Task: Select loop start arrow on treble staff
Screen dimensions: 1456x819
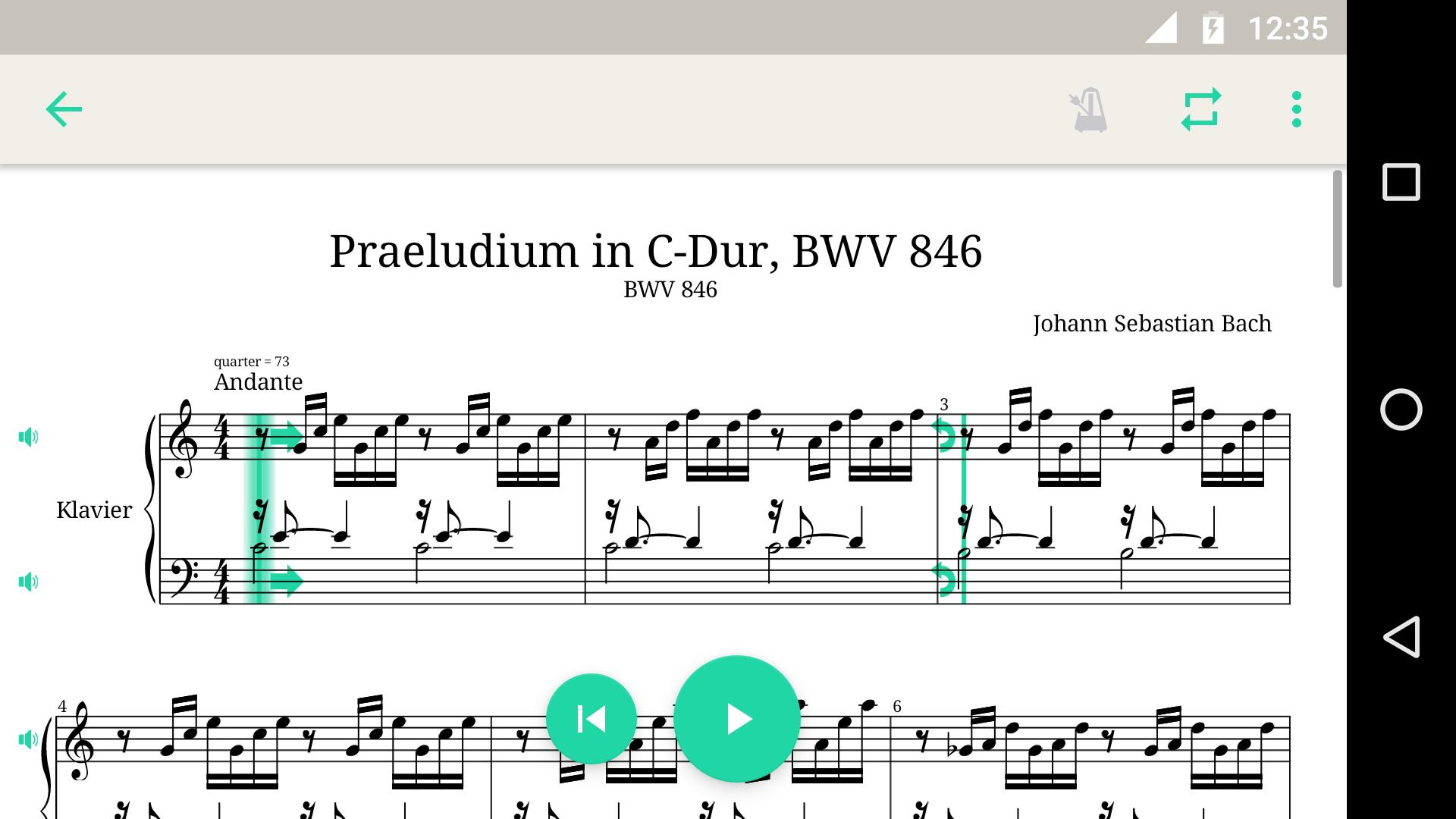Action: (x=287, y=437)
